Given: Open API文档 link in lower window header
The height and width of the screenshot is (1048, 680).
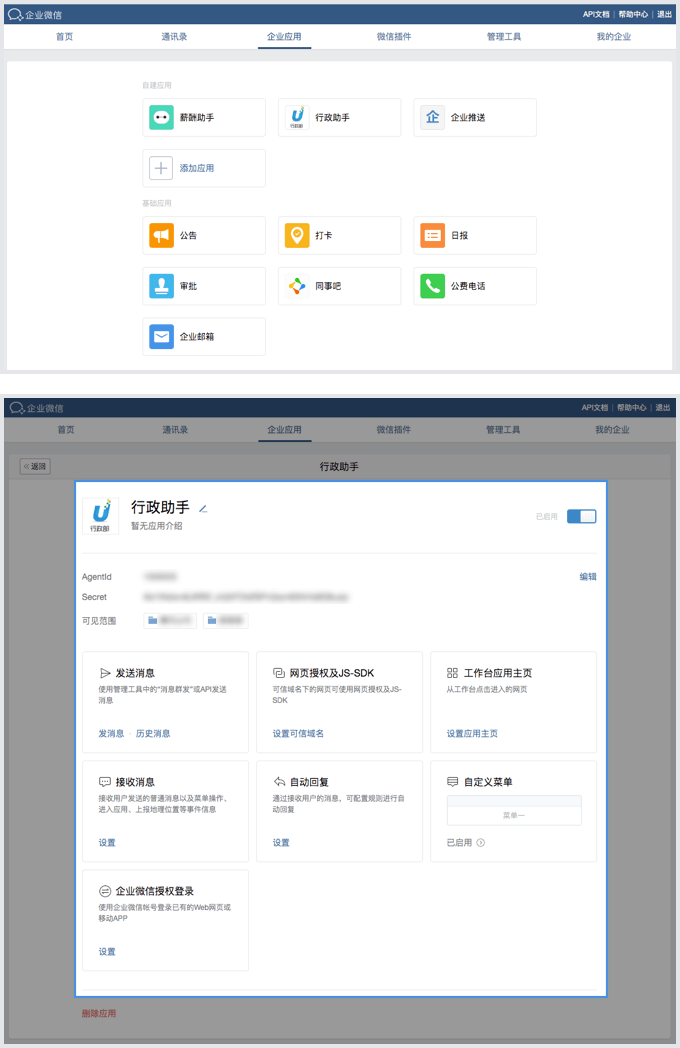Looking at the screenshot, I should click(594, 408).
